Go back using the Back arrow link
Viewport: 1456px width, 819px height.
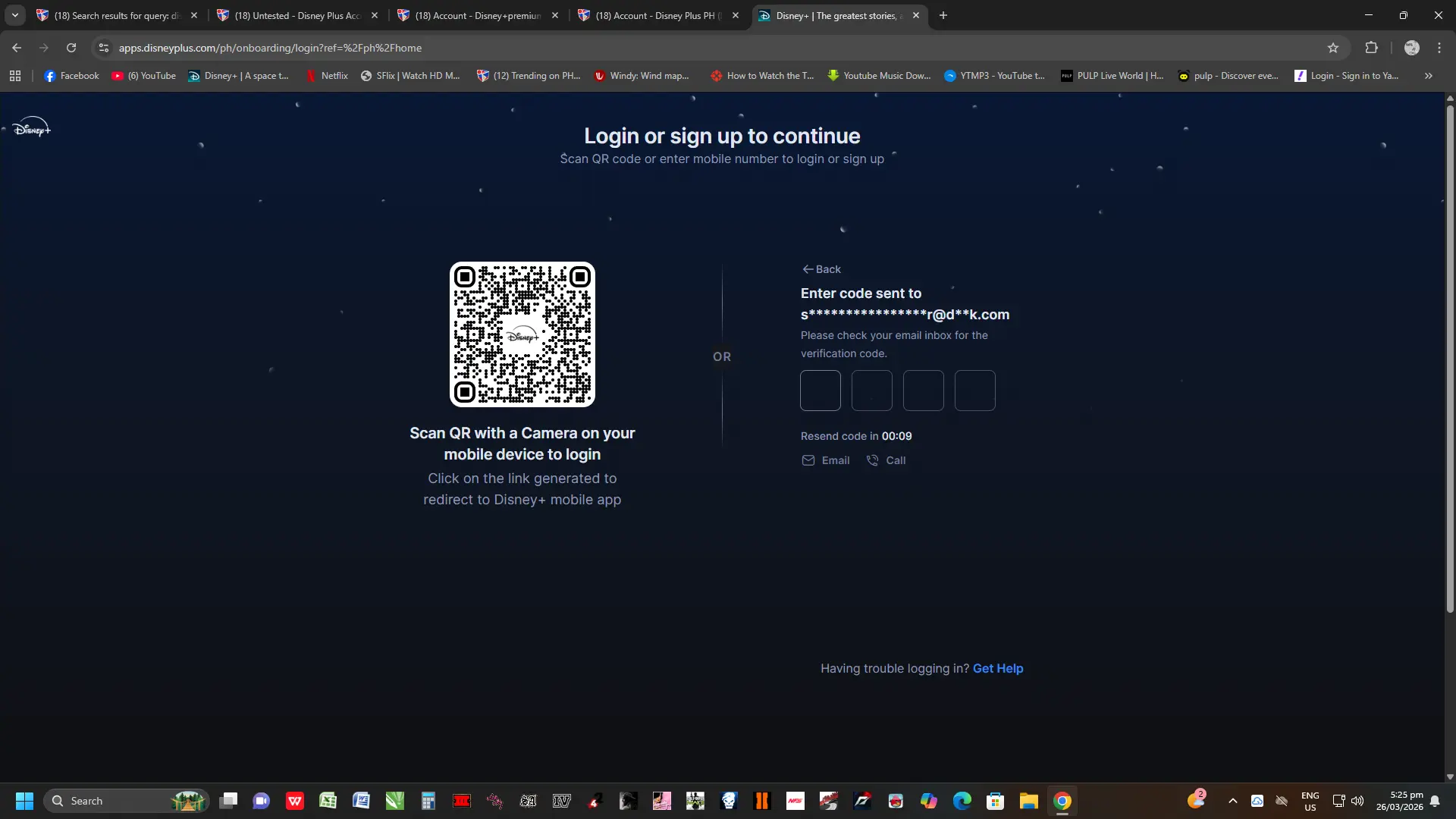(822, 269)
